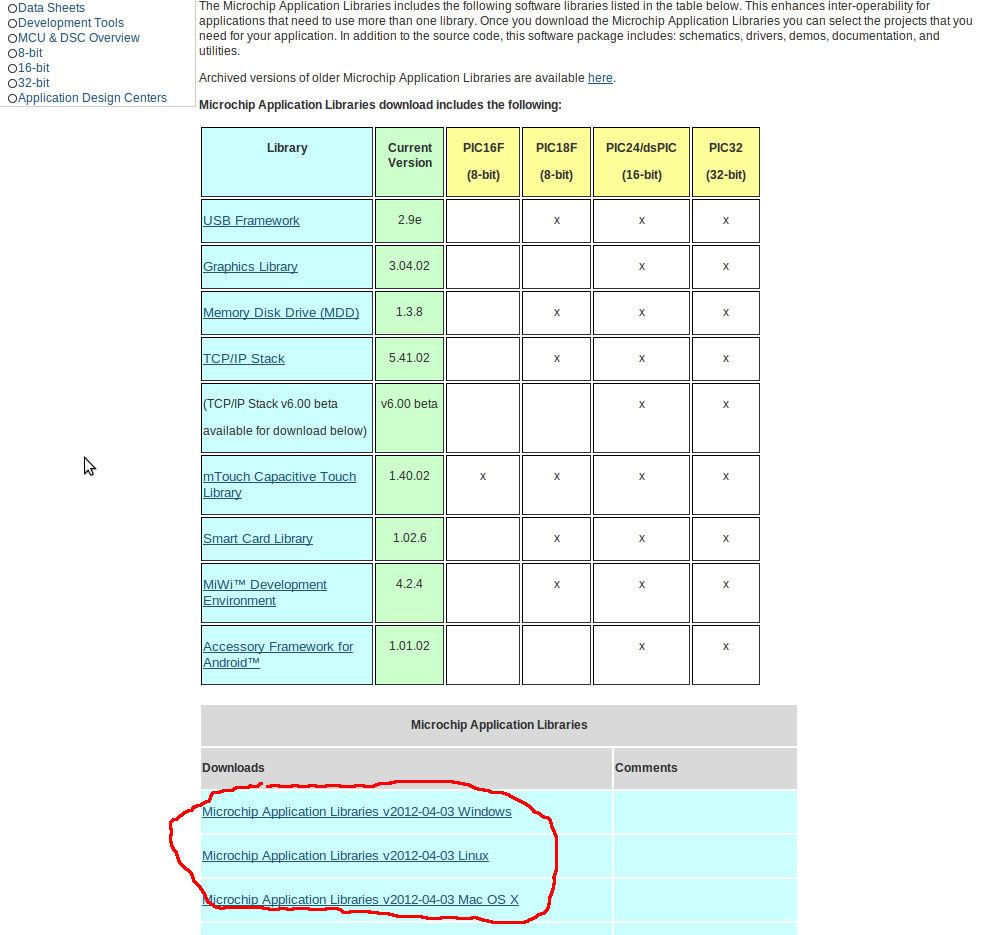This screenshot has width=996, height=935.
Task: Click the version cell 2.9e
Action: pos(410,221)
